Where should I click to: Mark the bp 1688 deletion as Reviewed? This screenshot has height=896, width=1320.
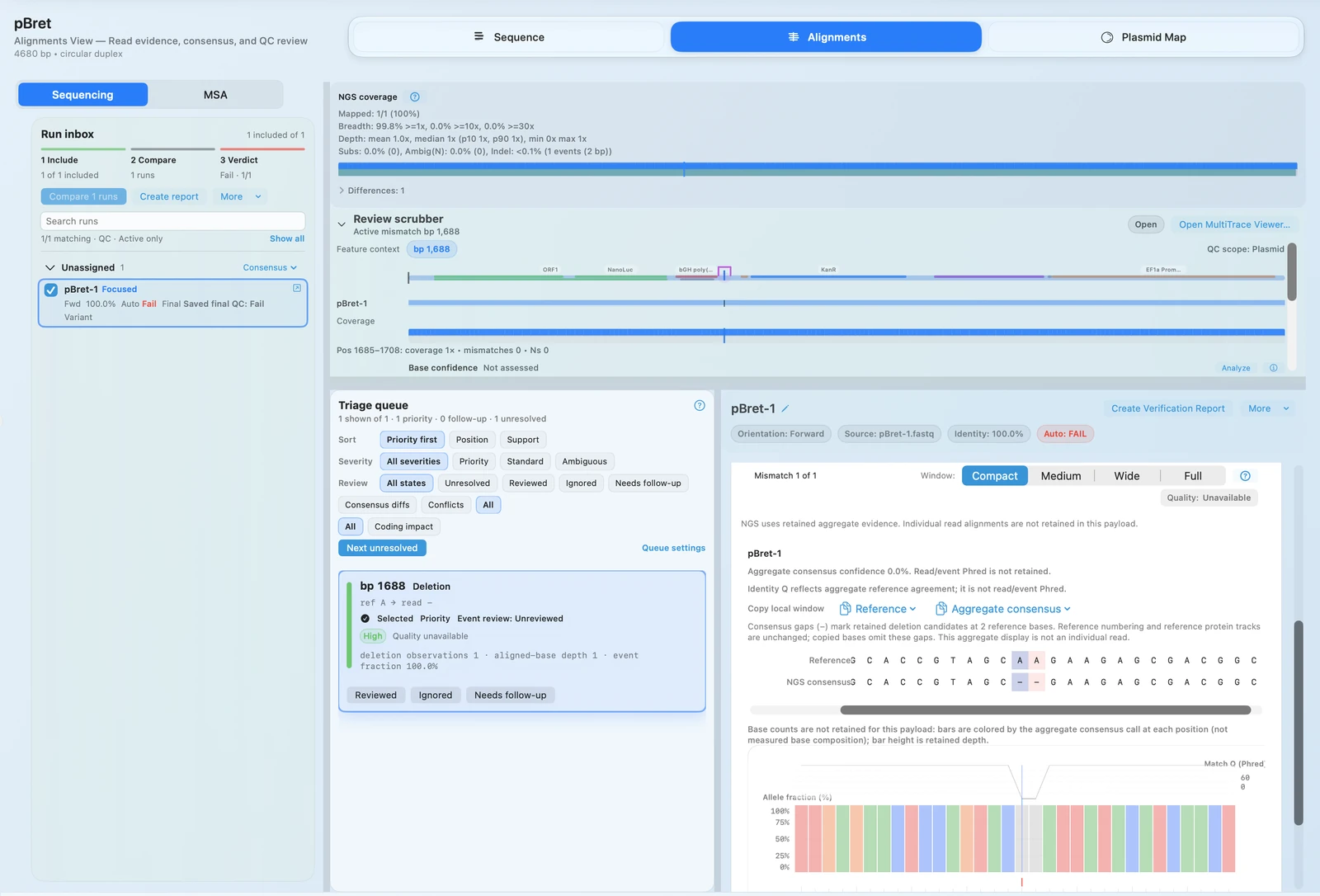click(375, 696)
